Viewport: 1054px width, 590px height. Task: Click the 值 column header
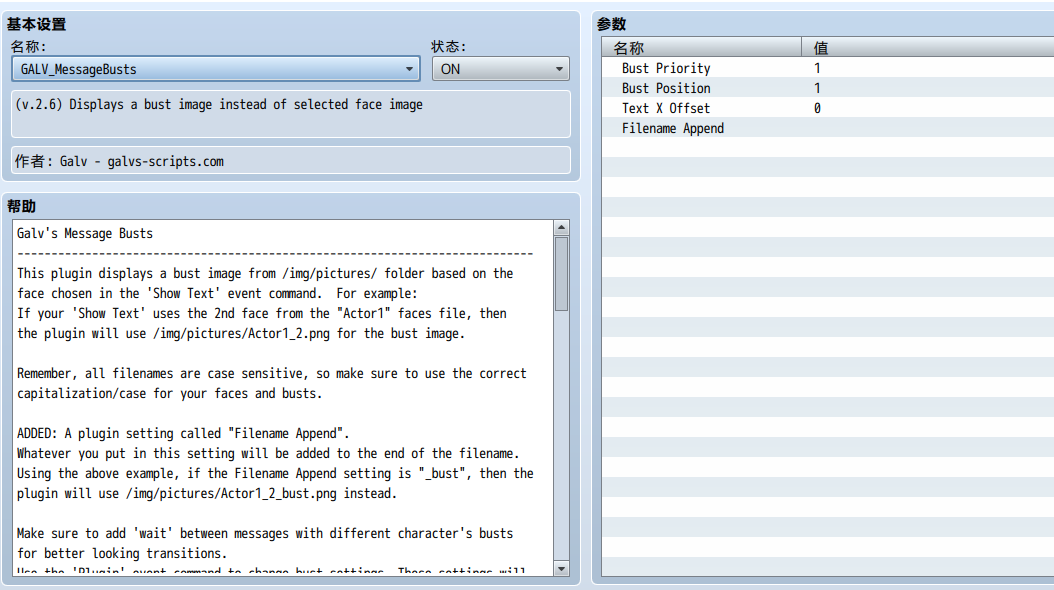928,48
